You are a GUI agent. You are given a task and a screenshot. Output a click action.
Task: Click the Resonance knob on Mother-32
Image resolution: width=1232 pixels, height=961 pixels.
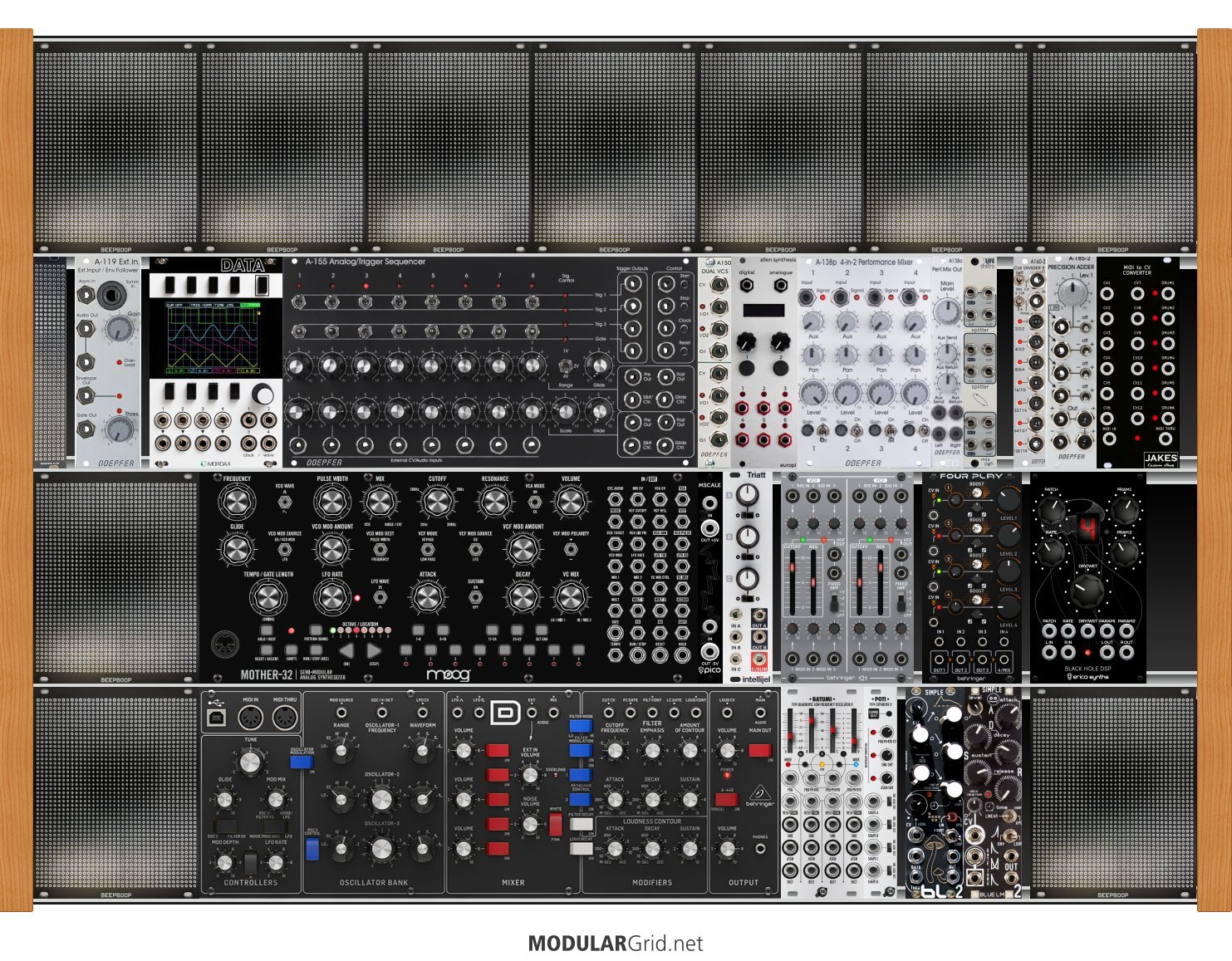point(495,503)
